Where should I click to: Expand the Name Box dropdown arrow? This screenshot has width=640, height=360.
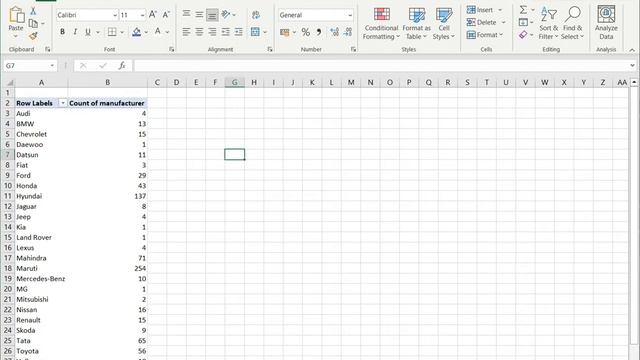coord(52,65)
